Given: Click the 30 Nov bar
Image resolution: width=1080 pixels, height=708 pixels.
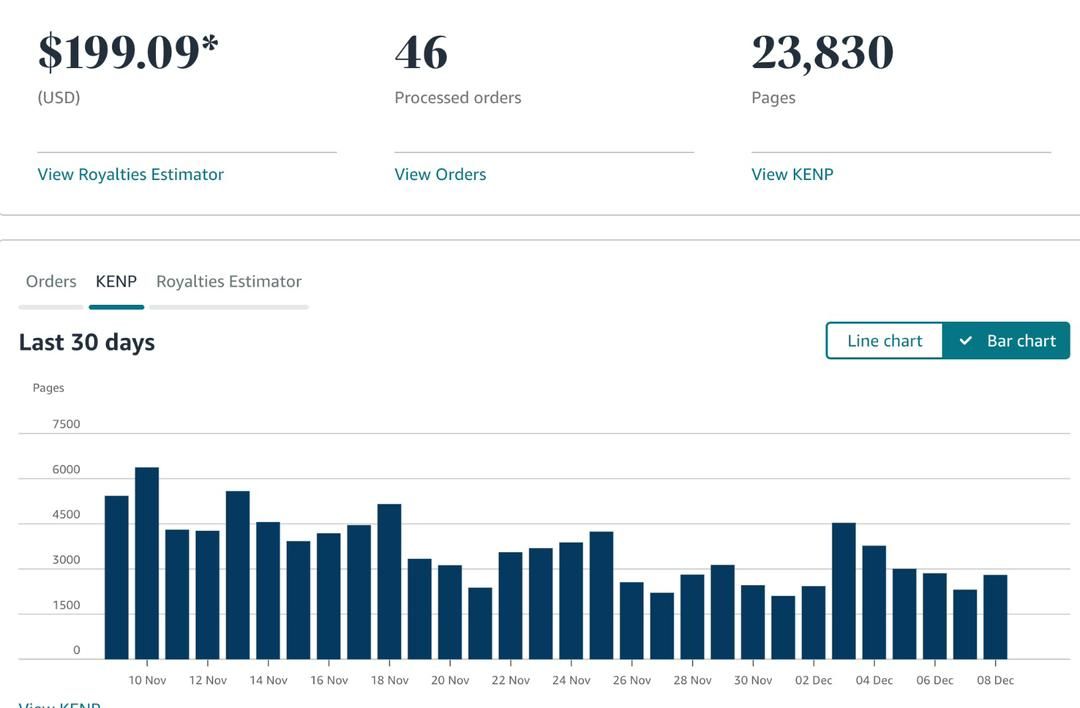Looking at the screenshot, I should 753,622.
